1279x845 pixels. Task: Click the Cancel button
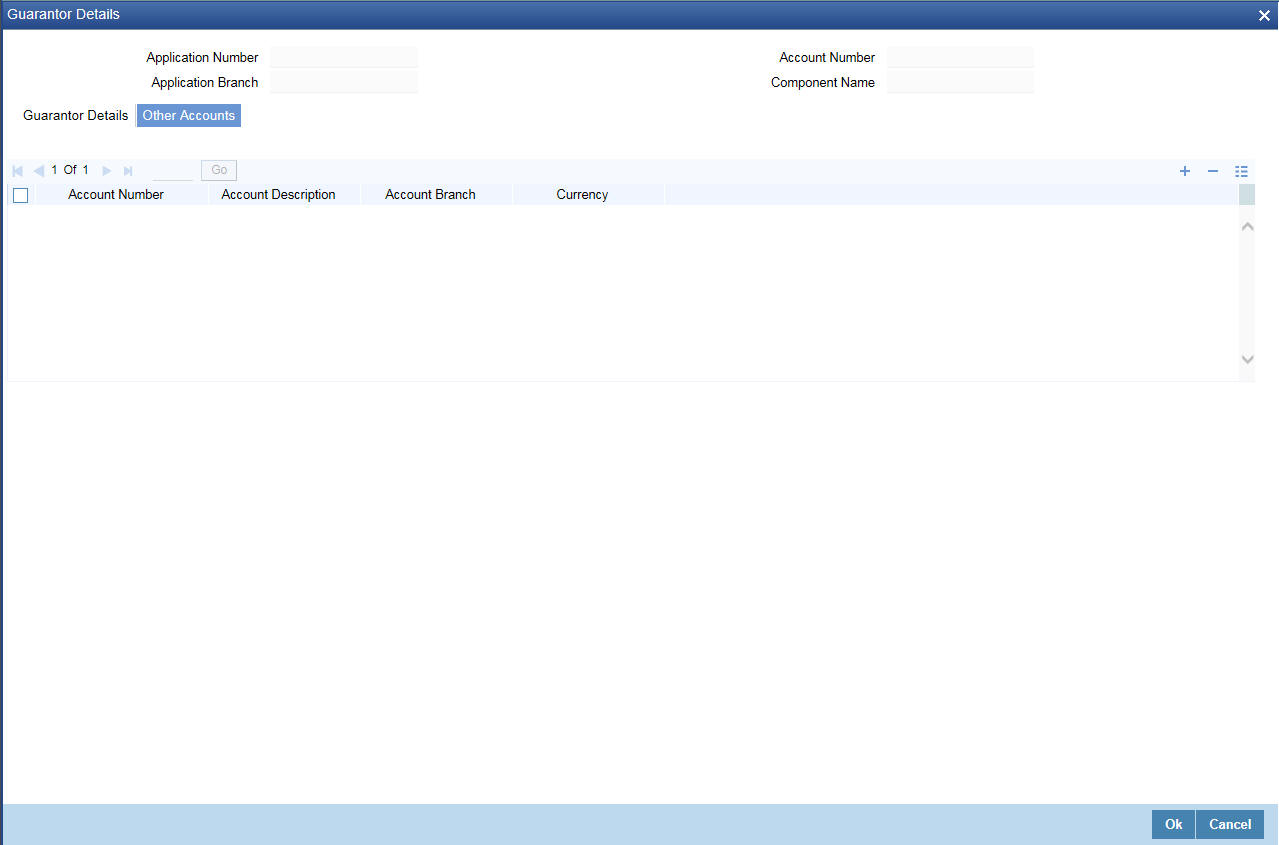pyautogui.click(x=1230, y=824)
